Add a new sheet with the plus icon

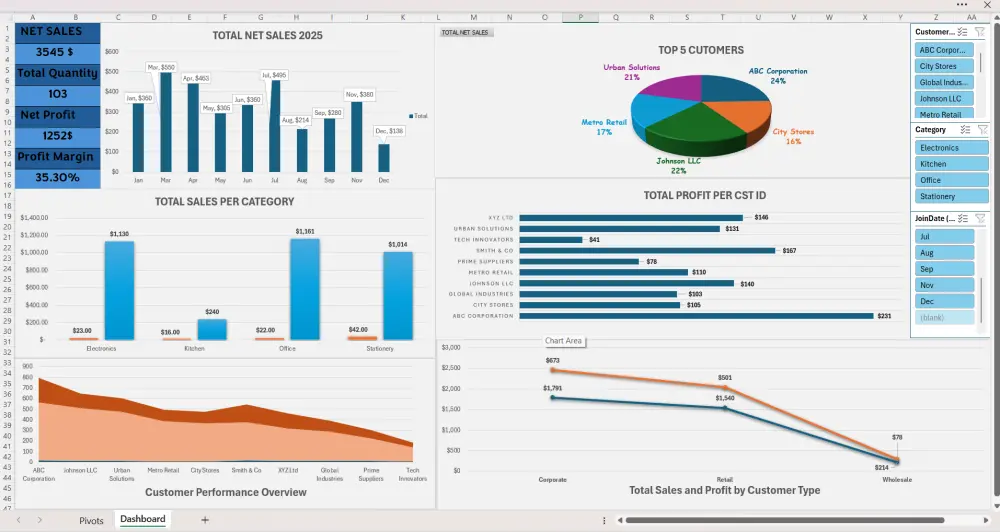[205, 520]
